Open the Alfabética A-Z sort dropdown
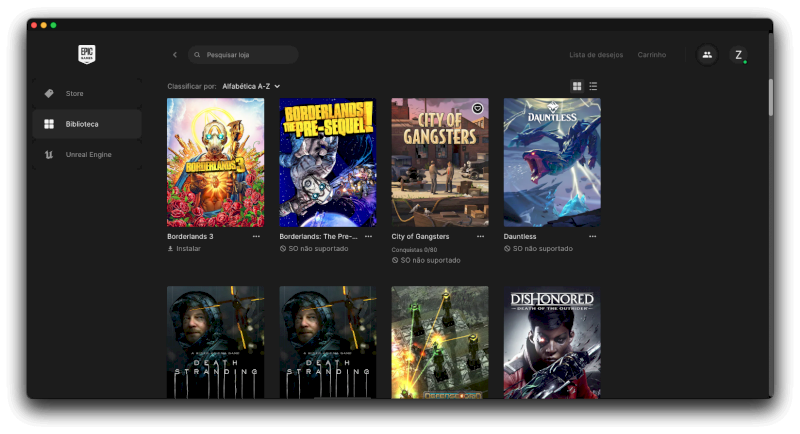 (x=251, y=86)
